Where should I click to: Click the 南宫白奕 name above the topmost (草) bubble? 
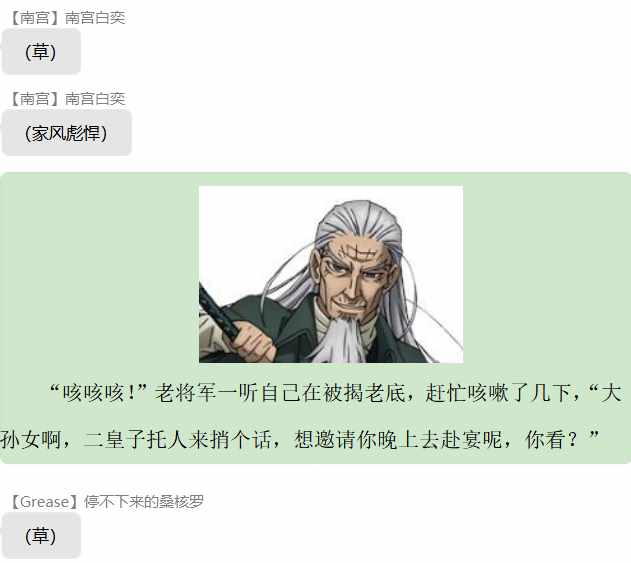coord(95,18)
